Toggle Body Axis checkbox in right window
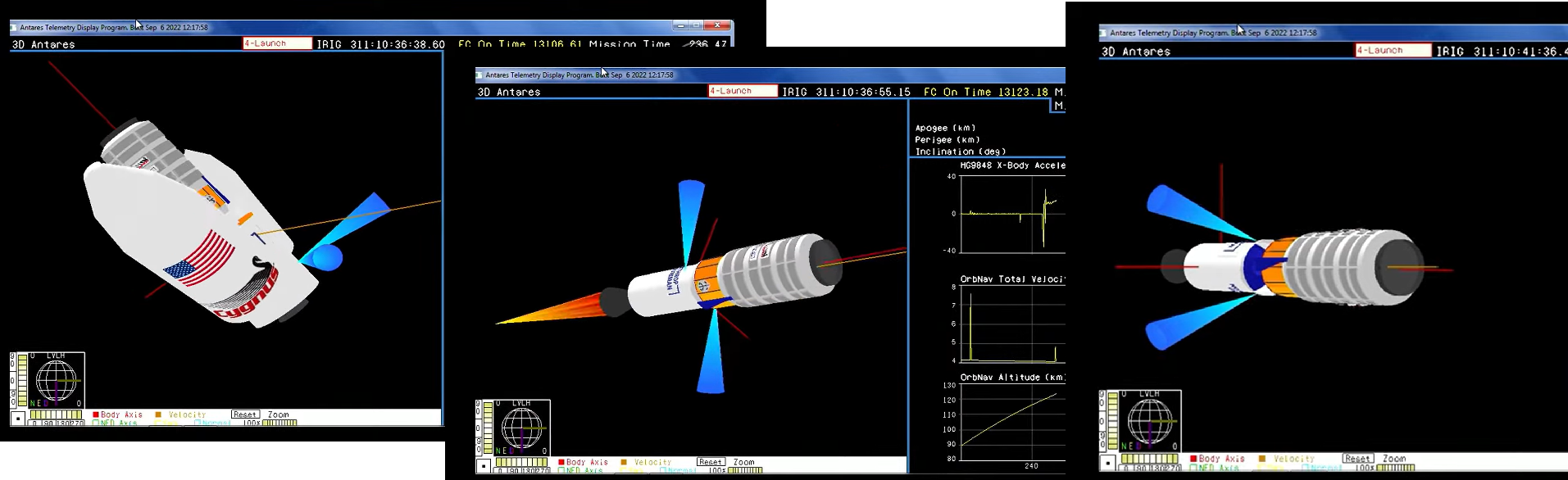 coord(1193,459)
